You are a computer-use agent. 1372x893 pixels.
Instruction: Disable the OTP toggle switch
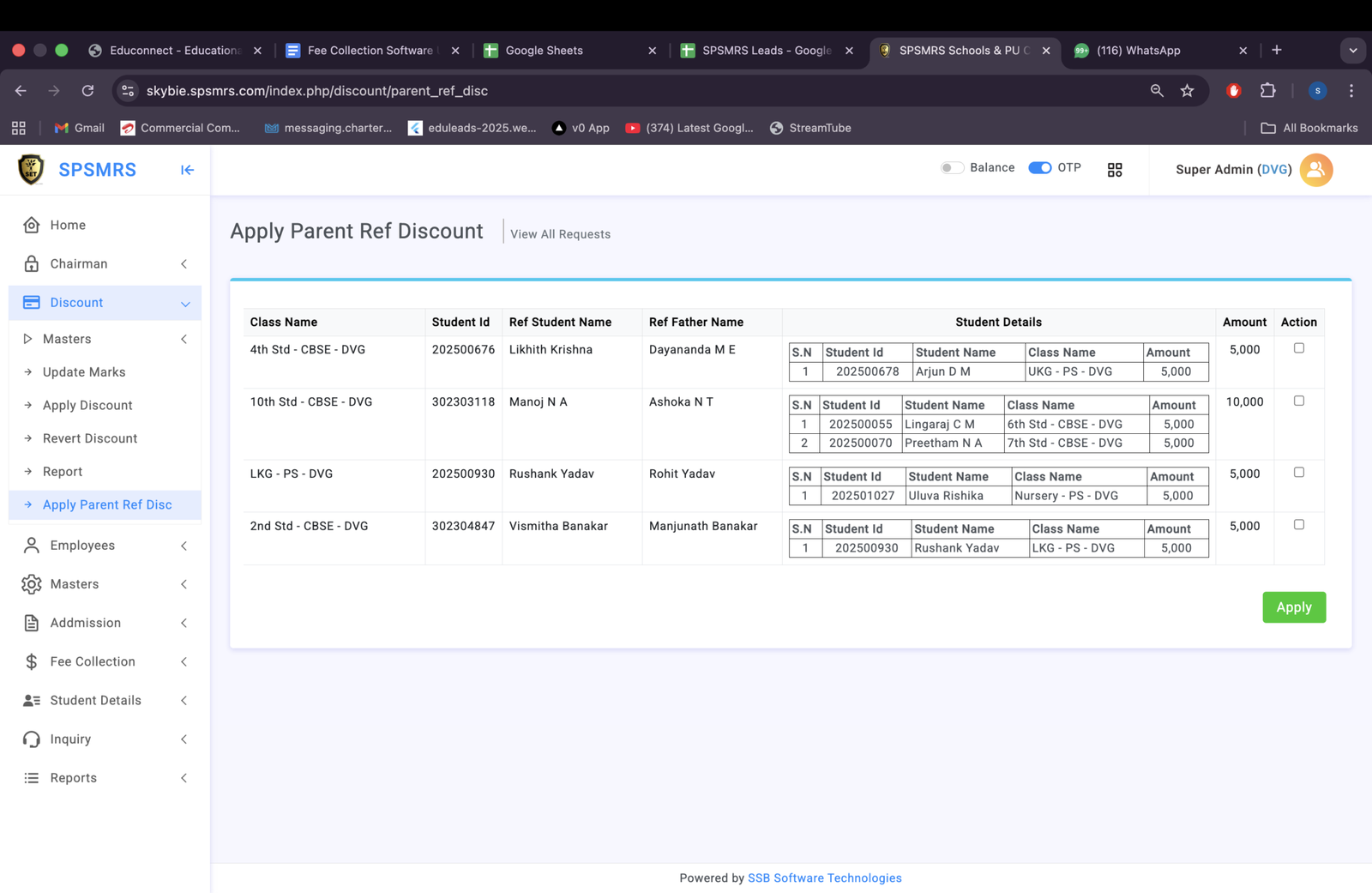click(1040, 168)
